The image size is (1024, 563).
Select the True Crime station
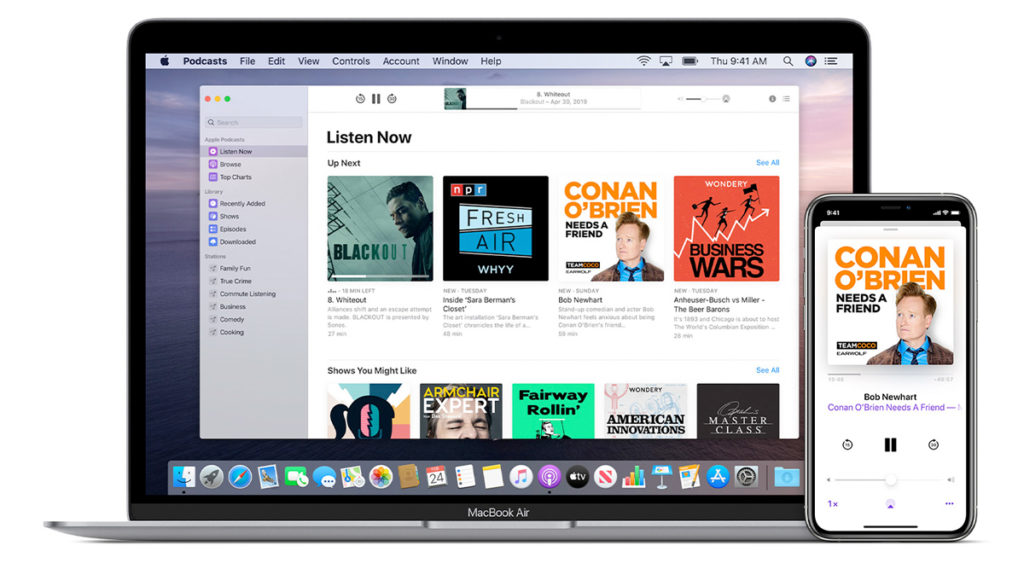coord(230,281)
